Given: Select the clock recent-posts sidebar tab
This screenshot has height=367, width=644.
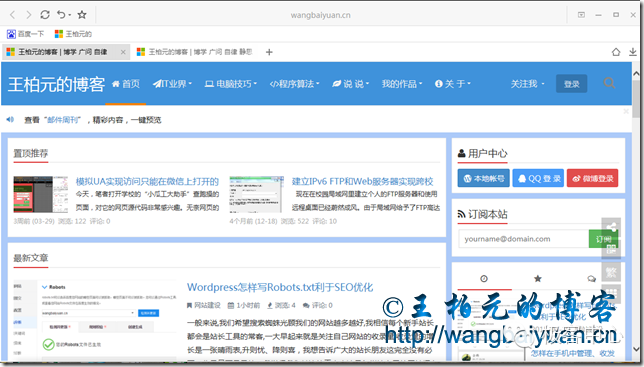Looking at the screenshot, I should (x=484, y=279).
